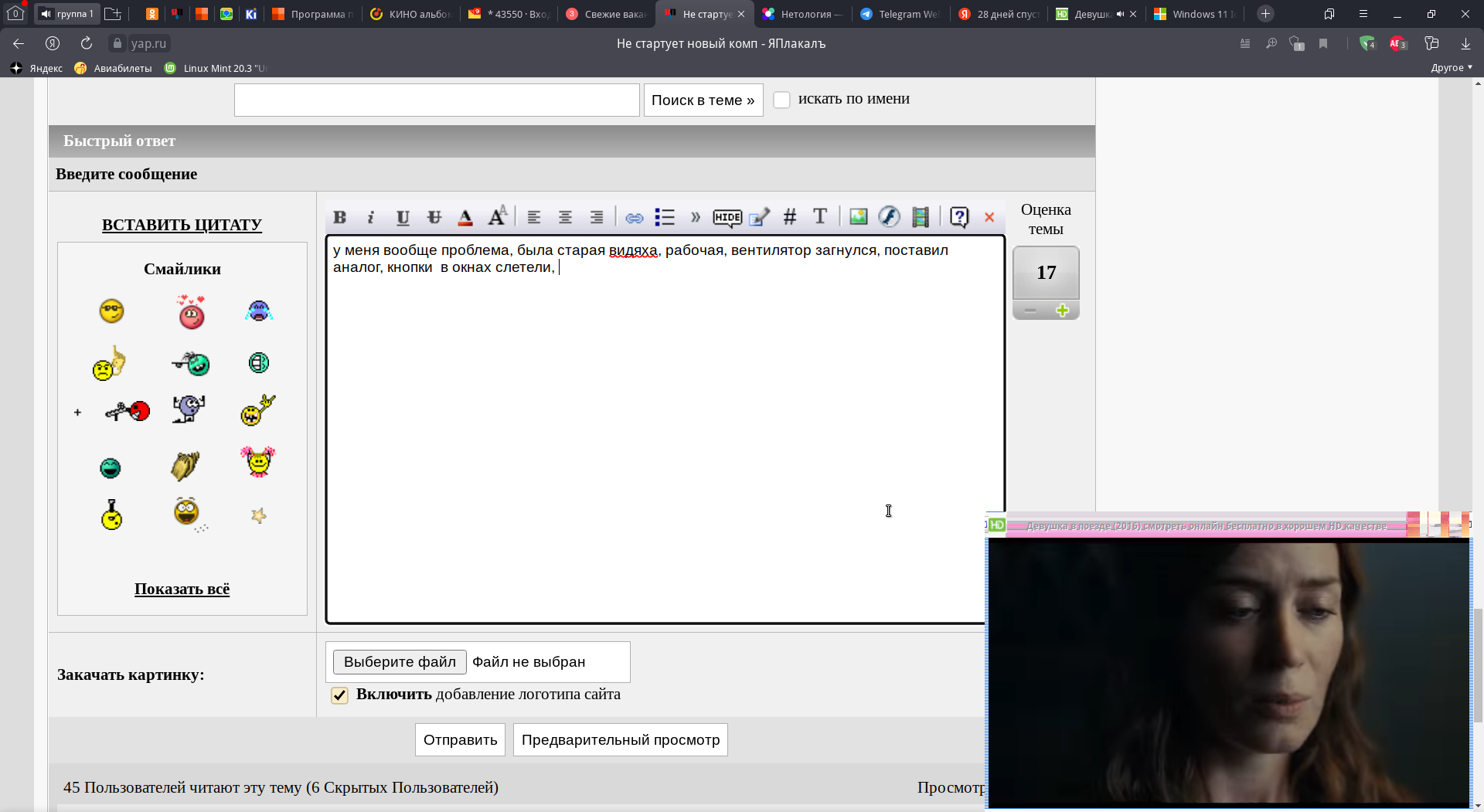Open the browser main menu icon

pos(1363,14)
